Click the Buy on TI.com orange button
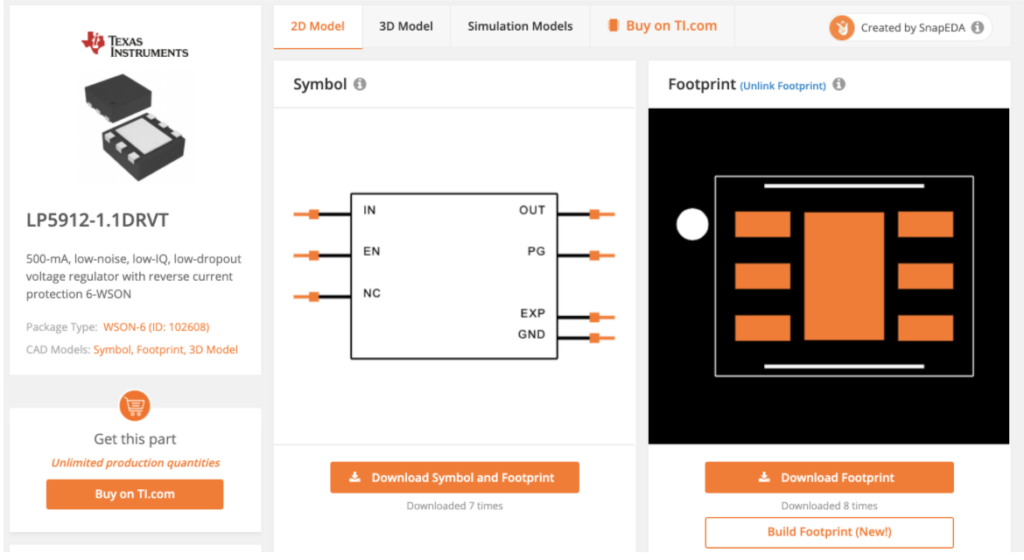This screenshot has width=1024, height=560. [135, 494]
